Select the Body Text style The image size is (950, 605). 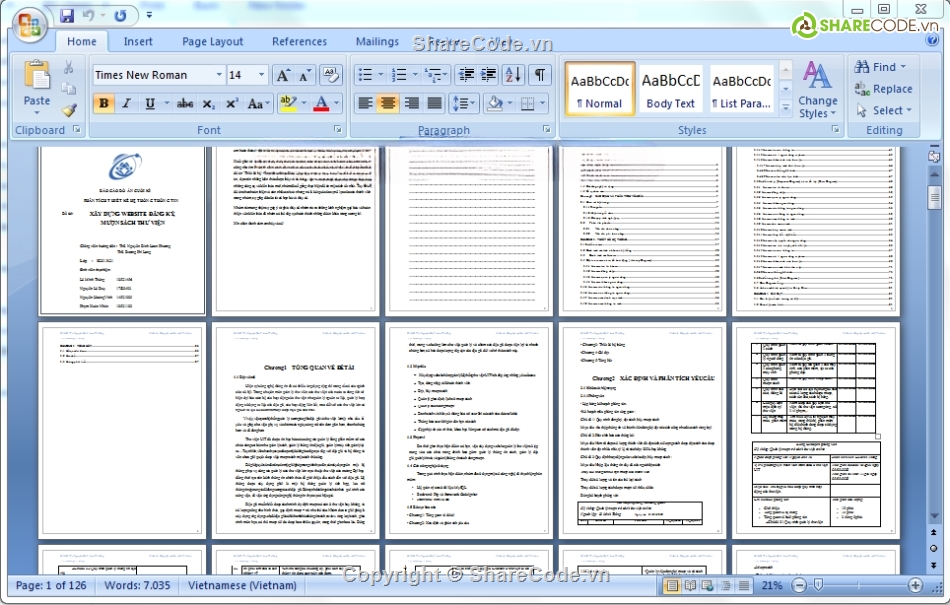tap(670, 88)
